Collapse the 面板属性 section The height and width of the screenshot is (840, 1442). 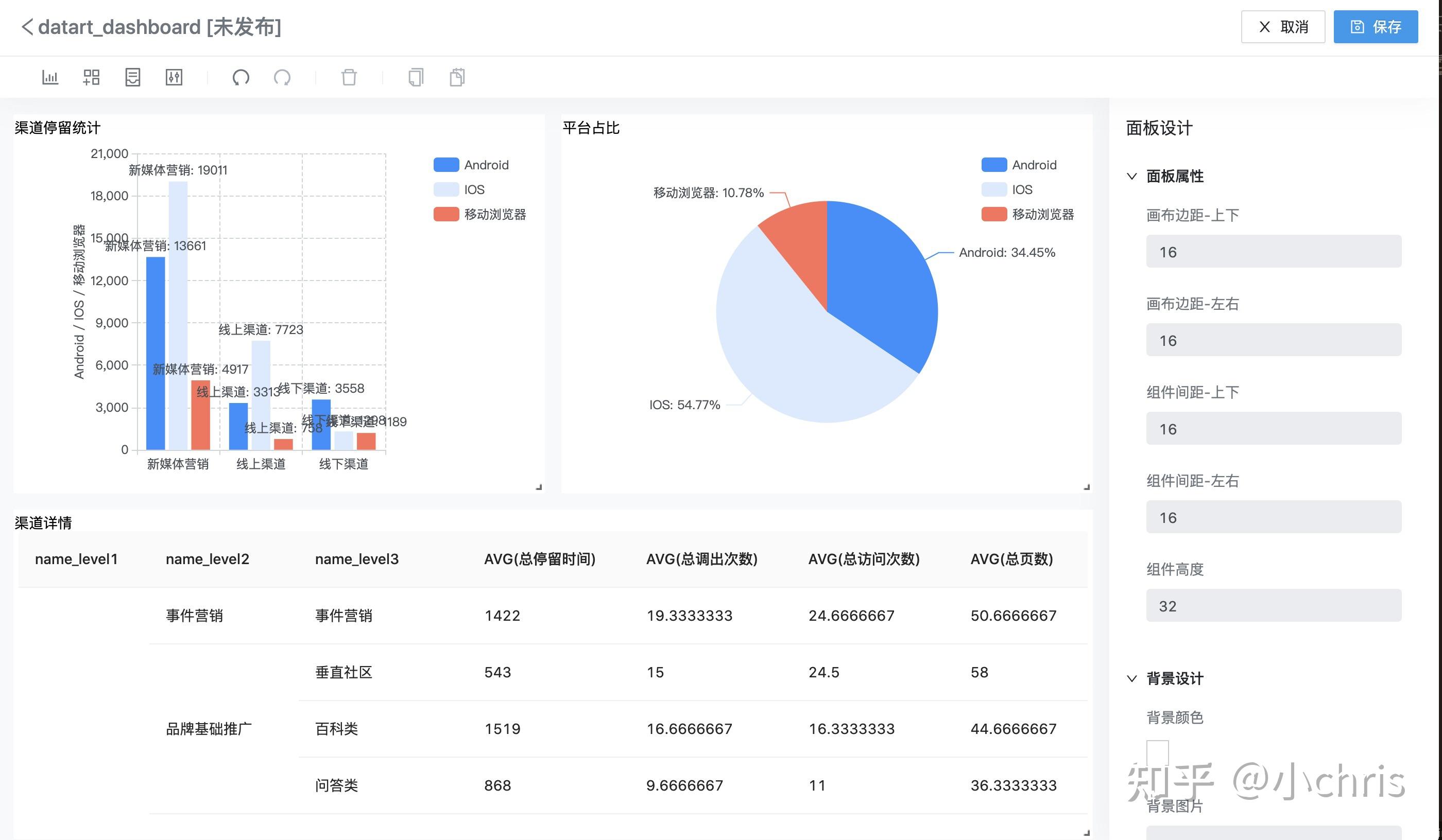point(1131,176)
